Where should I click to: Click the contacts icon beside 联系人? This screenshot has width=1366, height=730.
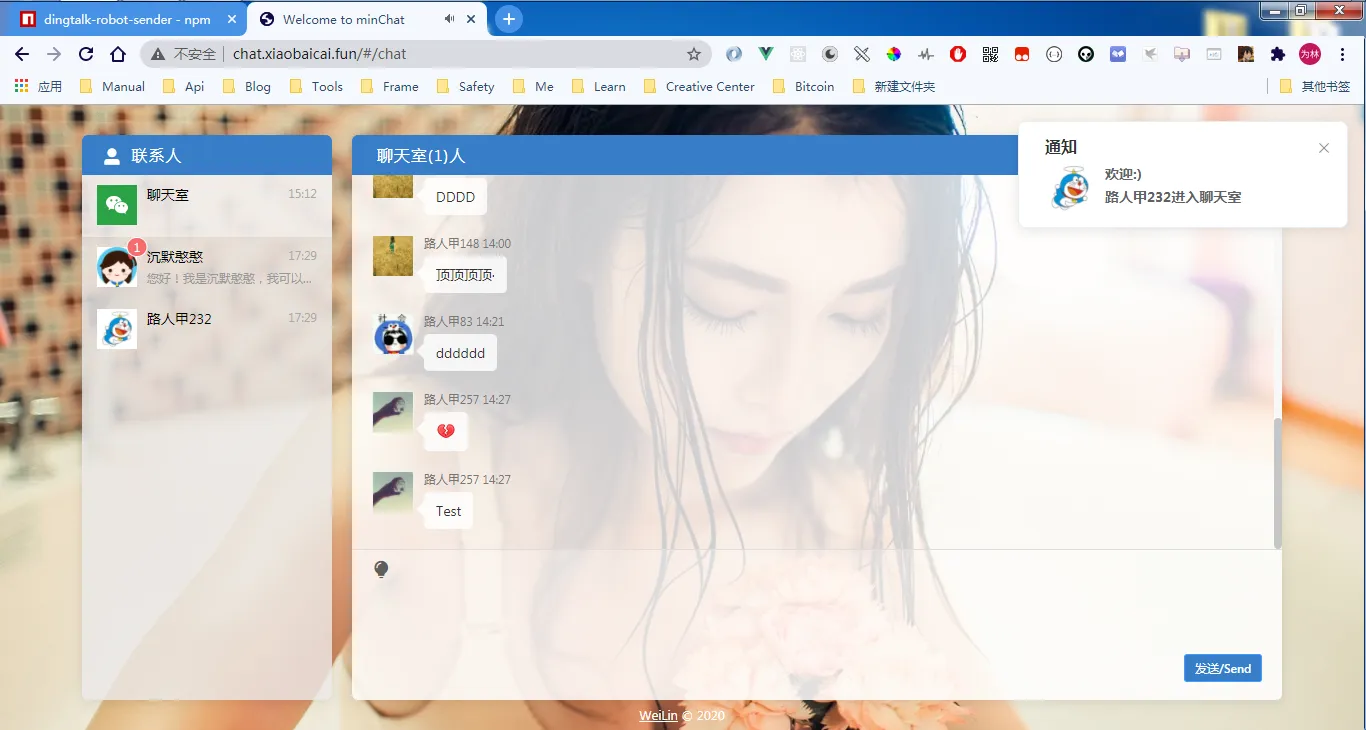(x=110, y=155)
